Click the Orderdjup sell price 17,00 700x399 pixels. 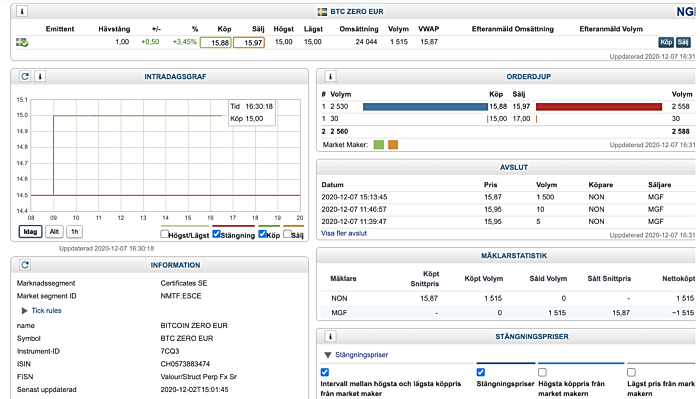pos(521,119)
